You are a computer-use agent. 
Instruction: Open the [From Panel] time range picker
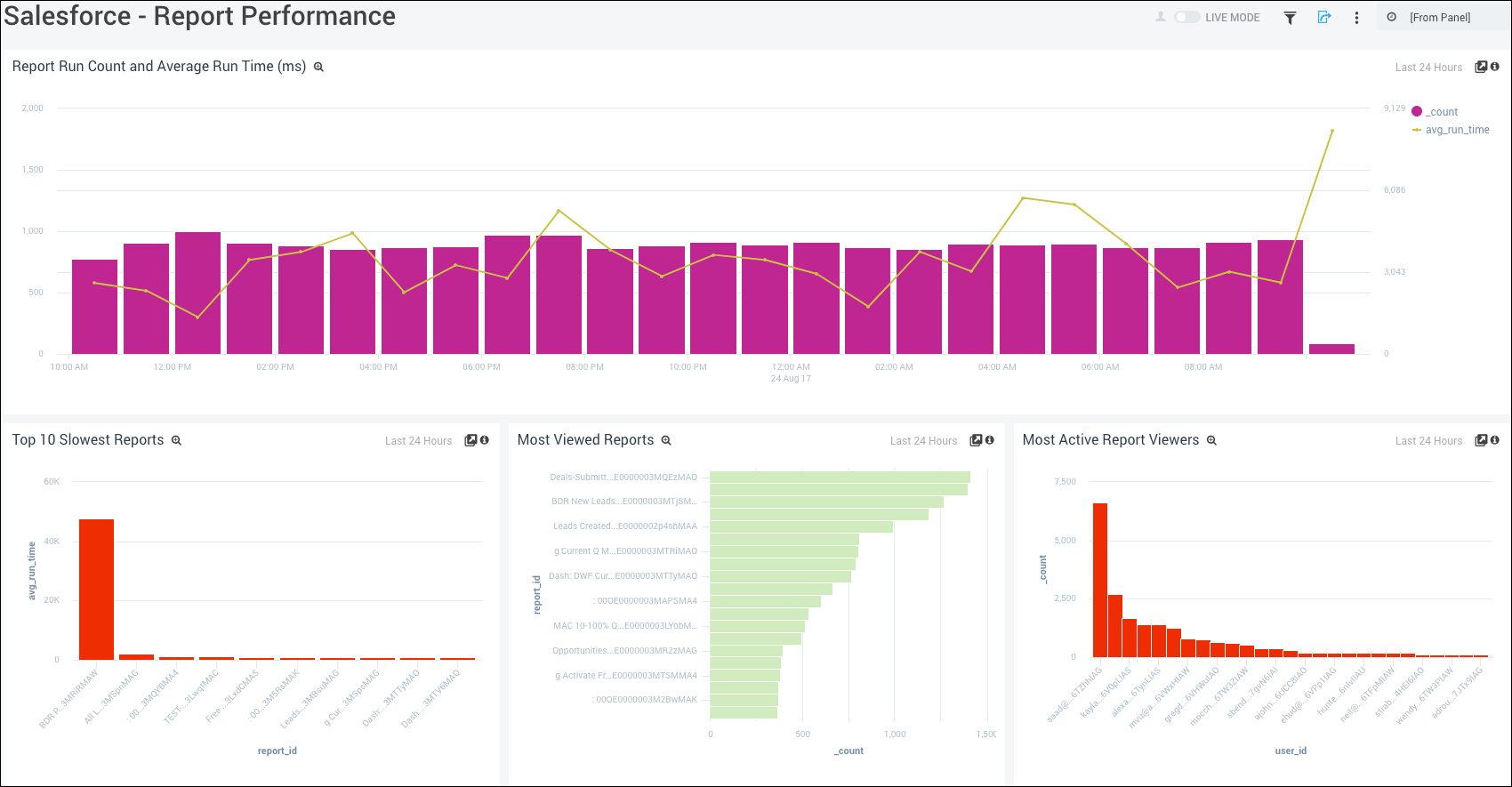[x=1439, y=17]
